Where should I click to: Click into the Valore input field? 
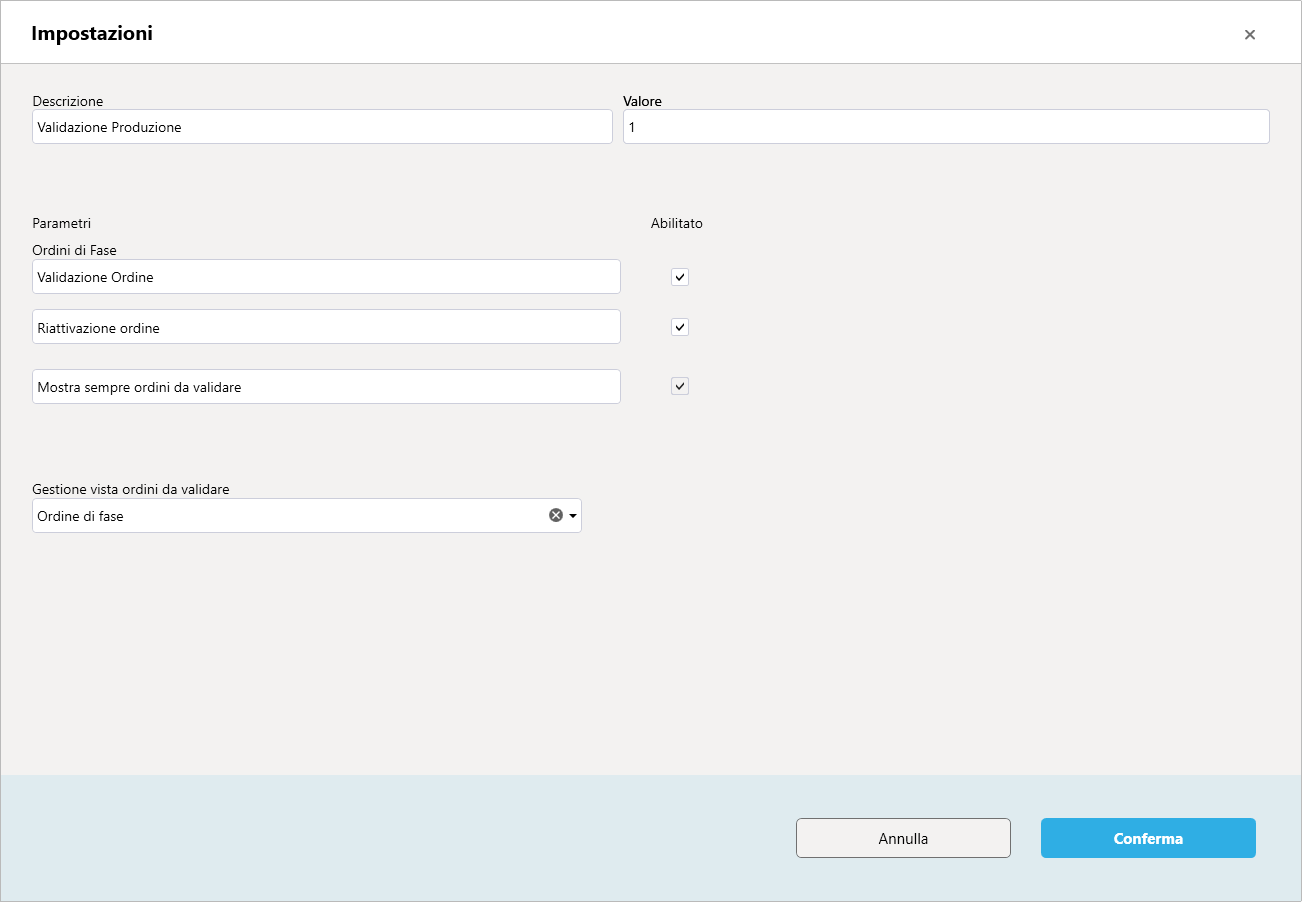click(x=946, y=127)
